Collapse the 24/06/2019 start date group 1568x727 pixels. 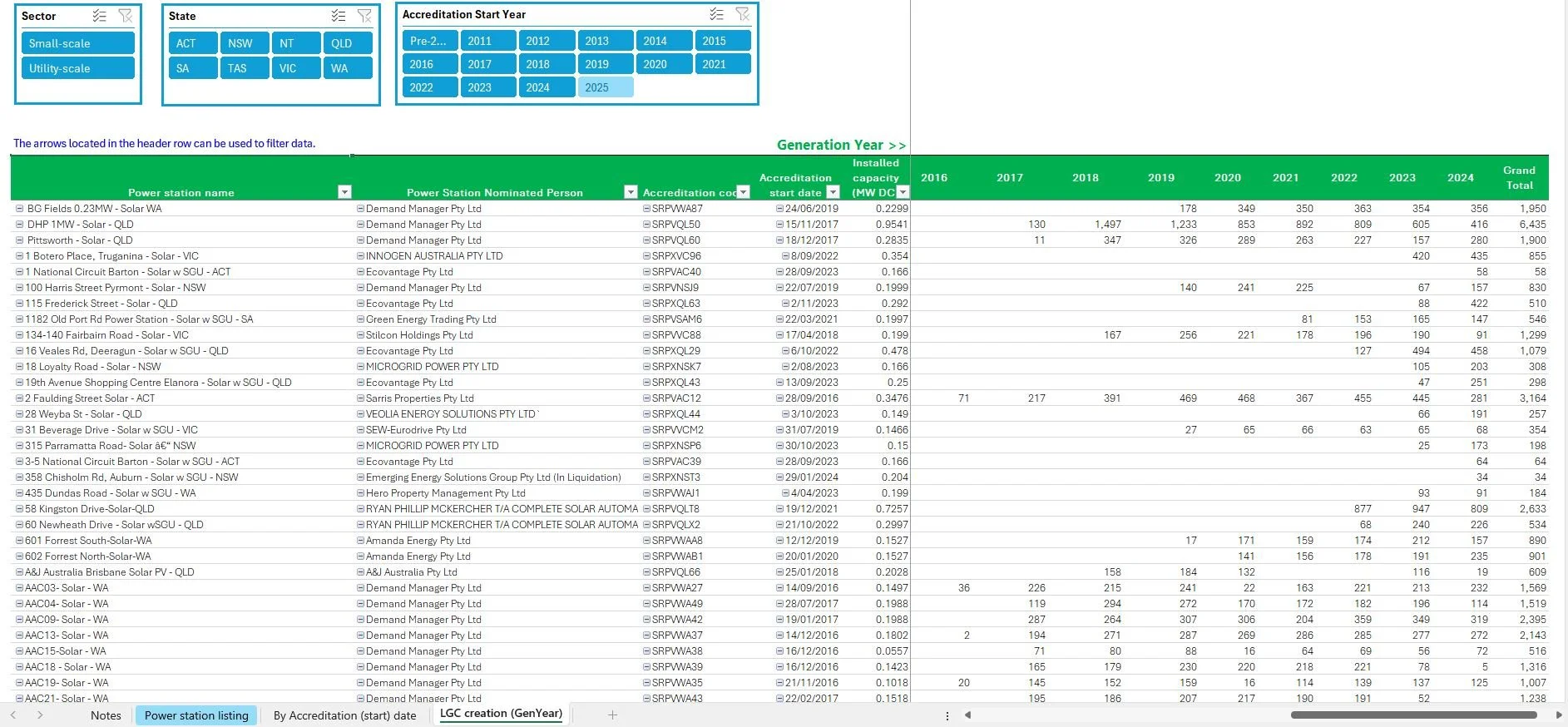779,209
